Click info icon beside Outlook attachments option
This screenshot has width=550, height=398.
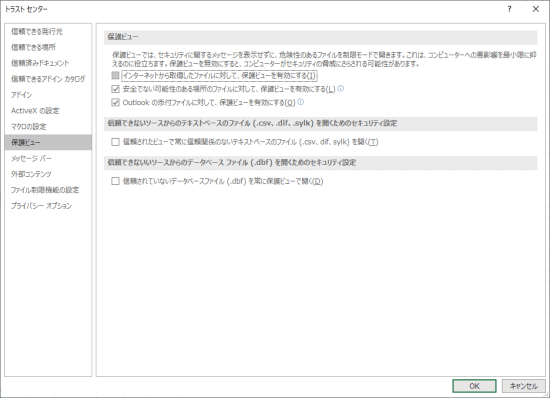tap(301, 102)
